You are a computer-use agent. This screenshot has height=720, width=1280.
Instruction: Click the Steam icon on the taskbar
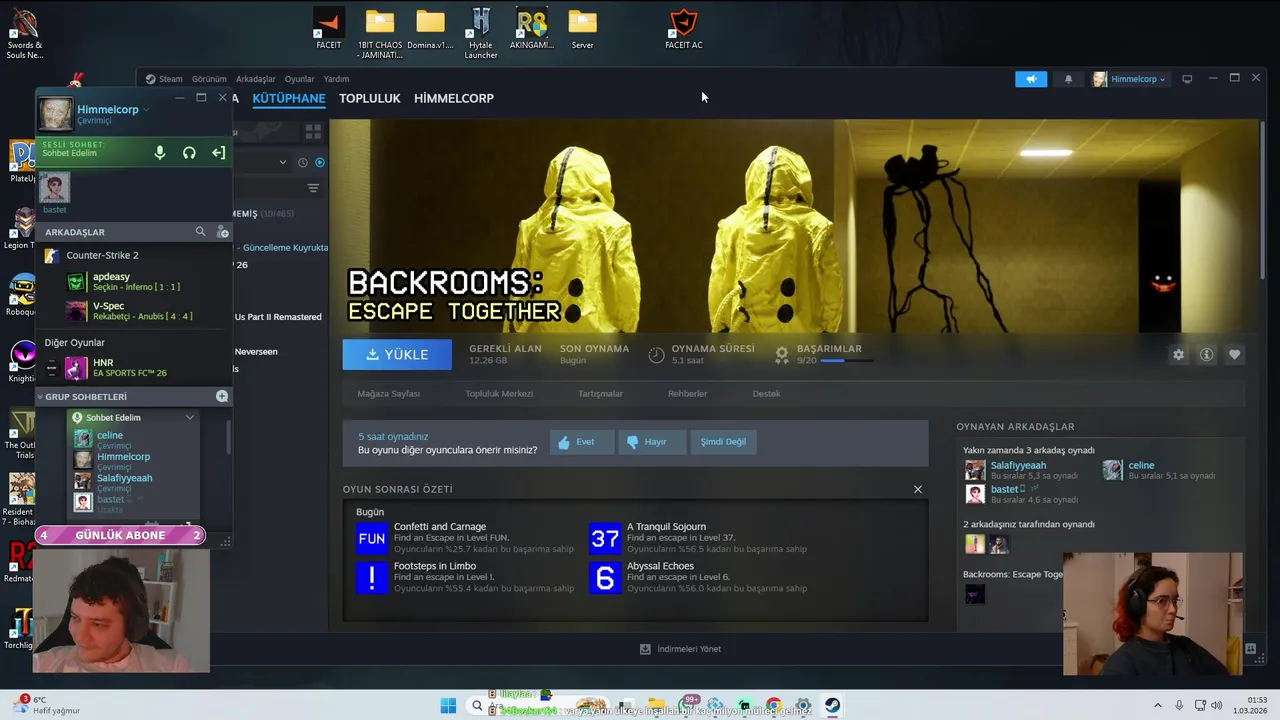pos(832,706)
